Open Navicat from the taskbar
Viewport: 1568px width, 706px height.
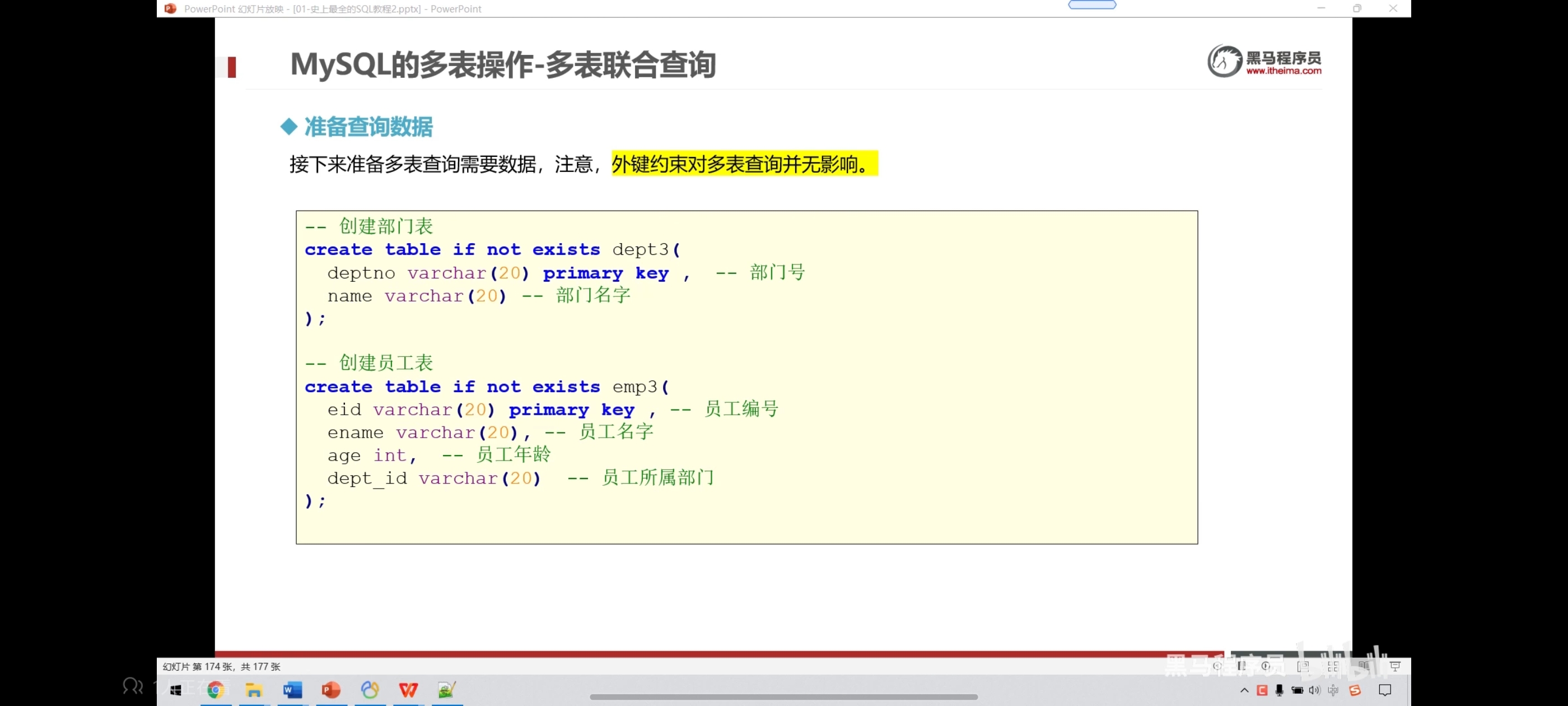click(x=370, y=690)
